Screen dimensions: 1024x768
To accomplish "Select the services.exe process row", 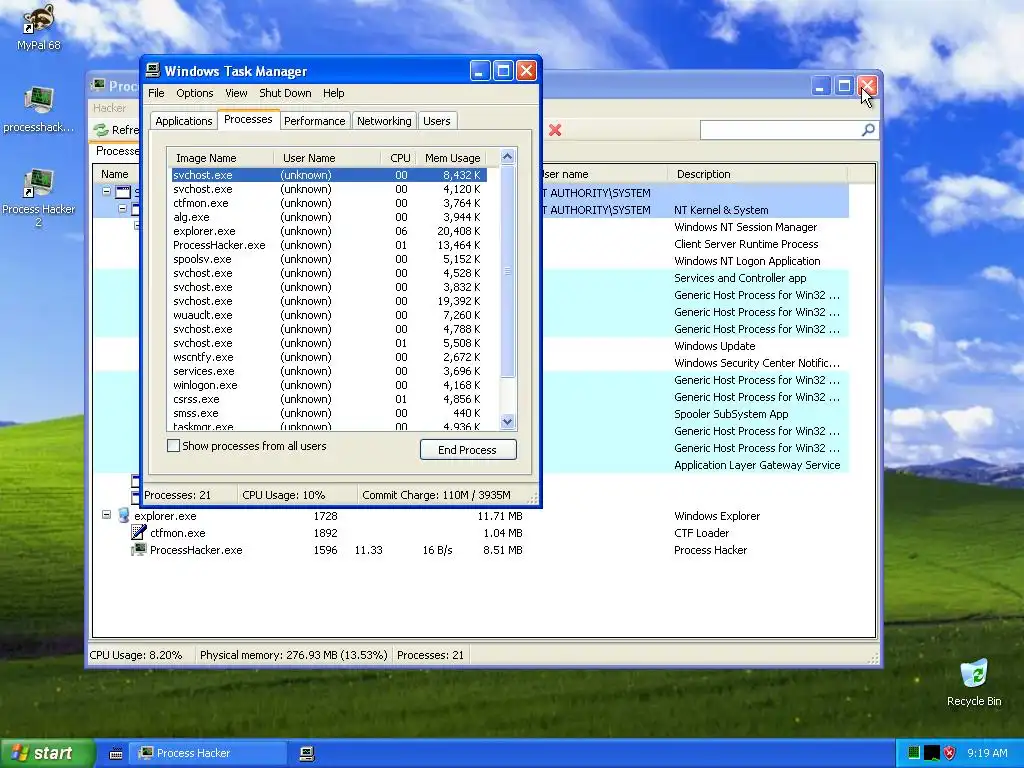I will coord(328,371).
